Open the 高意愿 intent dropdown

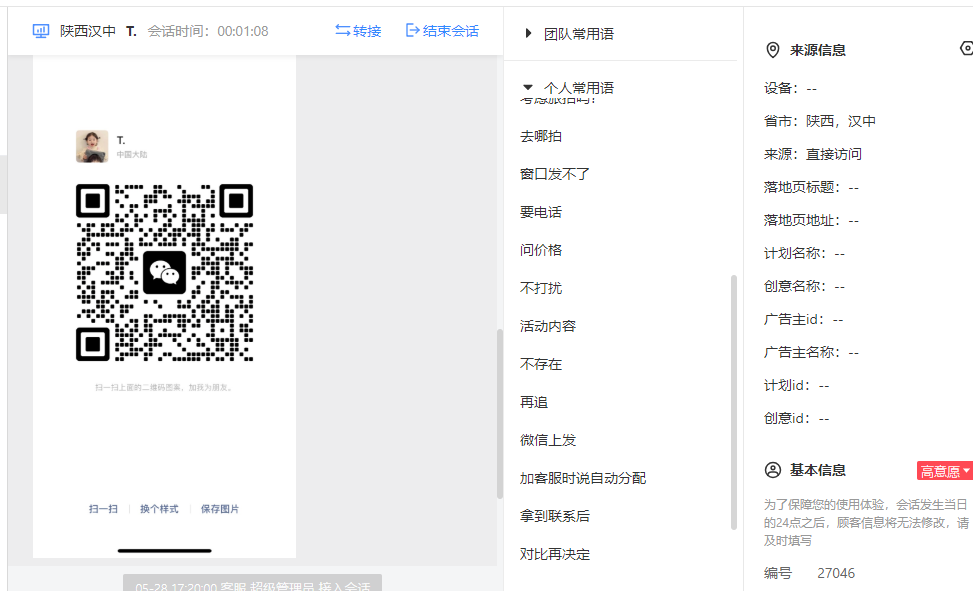click(x=944, y=471)
